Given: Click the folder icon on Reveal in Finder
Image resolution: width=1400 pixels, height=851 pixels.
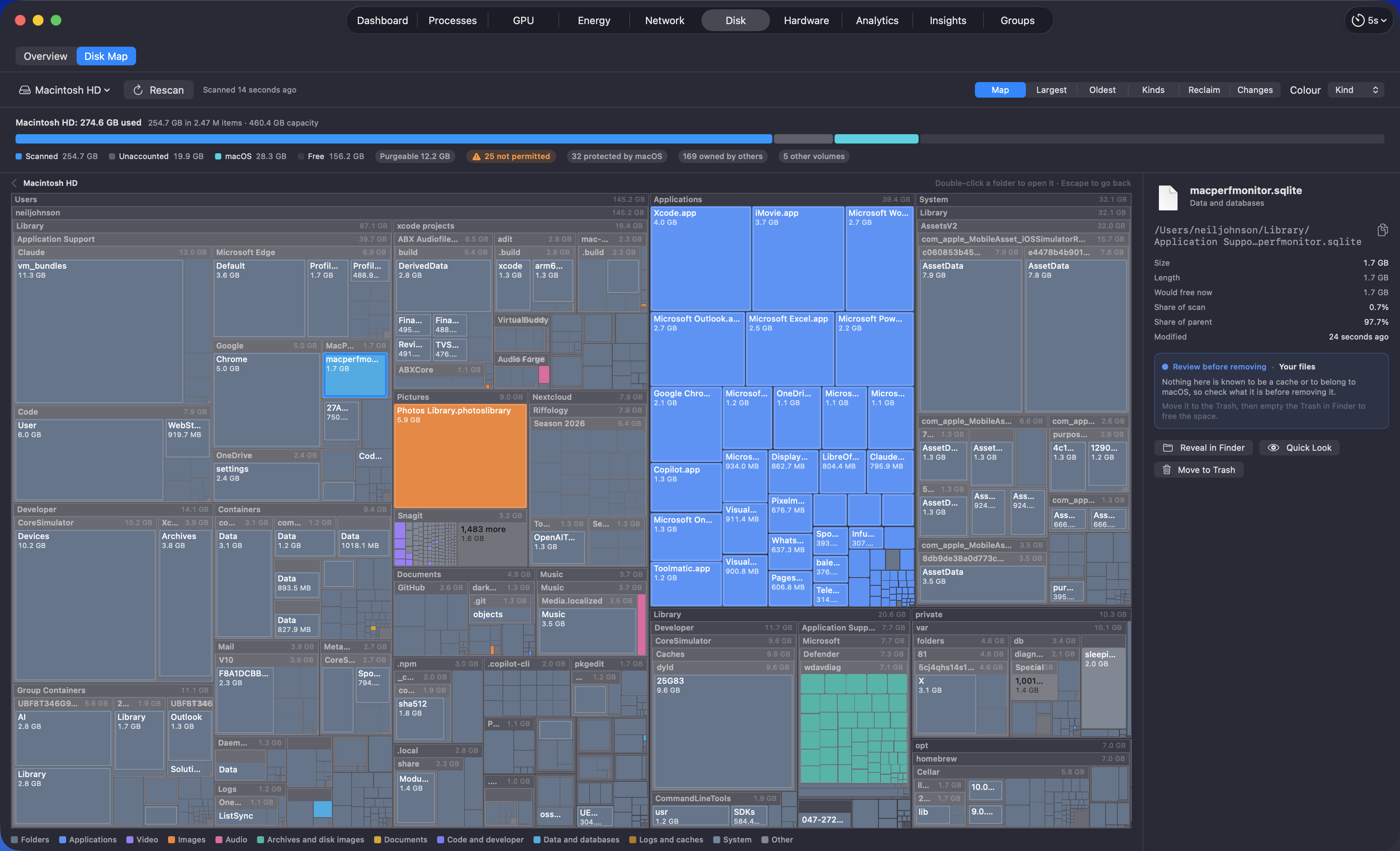Looking at the screenshot, I should (x=1167, y=448).
